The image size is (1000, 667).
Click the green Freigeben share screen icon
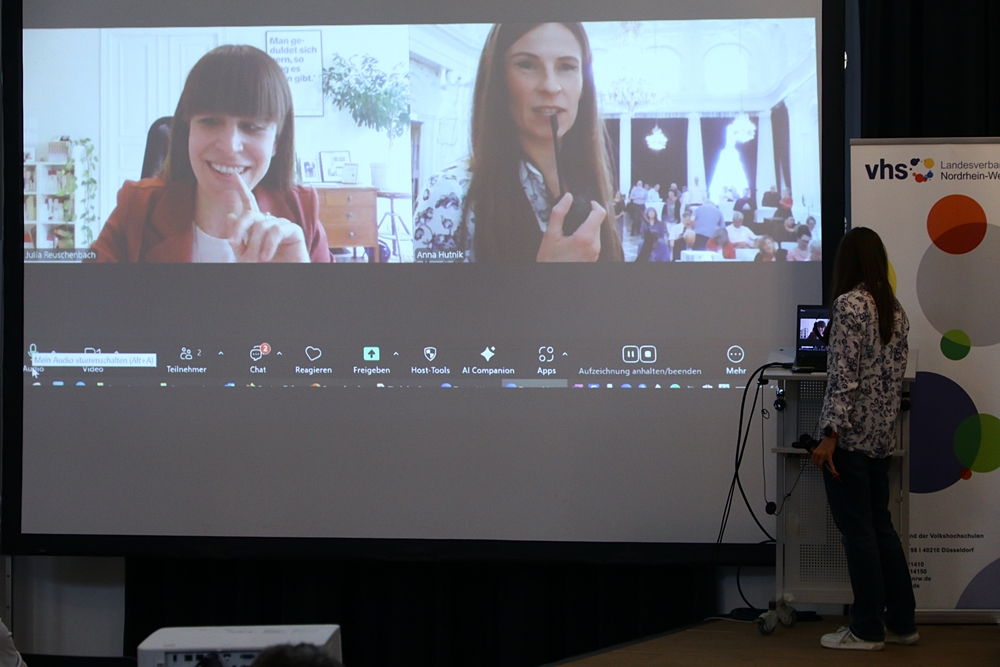click(x=371, y=354)
